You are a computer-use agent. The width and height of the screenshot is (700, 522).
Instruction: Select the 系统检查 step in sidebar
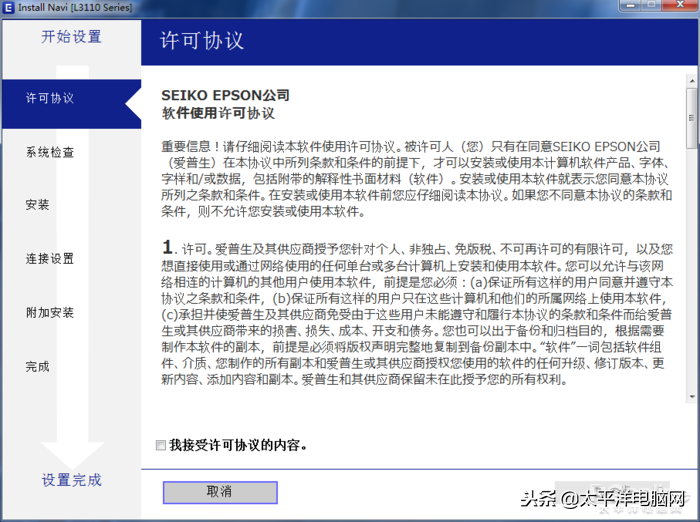50,152
